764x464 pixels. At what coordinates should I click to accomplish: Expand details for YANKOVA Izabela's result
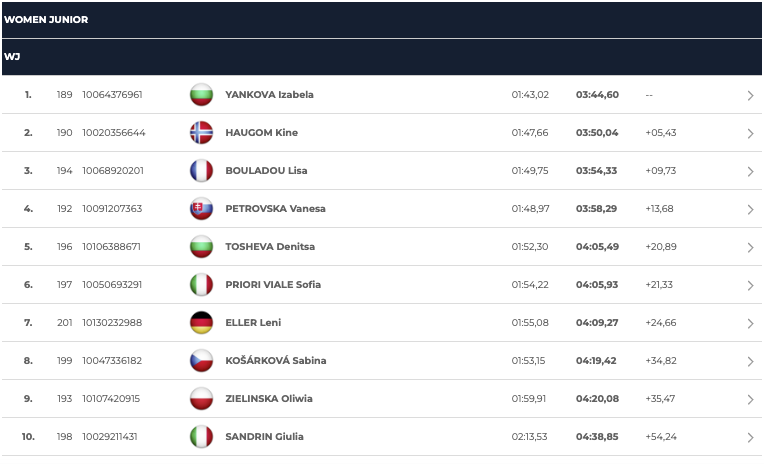(750, 96)
